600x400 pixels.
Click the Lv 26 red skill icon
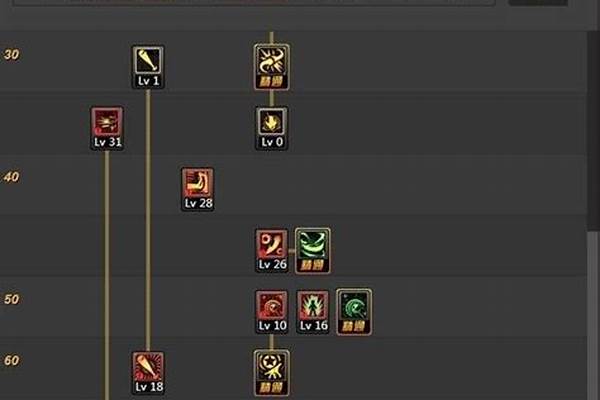coord(272,251)
